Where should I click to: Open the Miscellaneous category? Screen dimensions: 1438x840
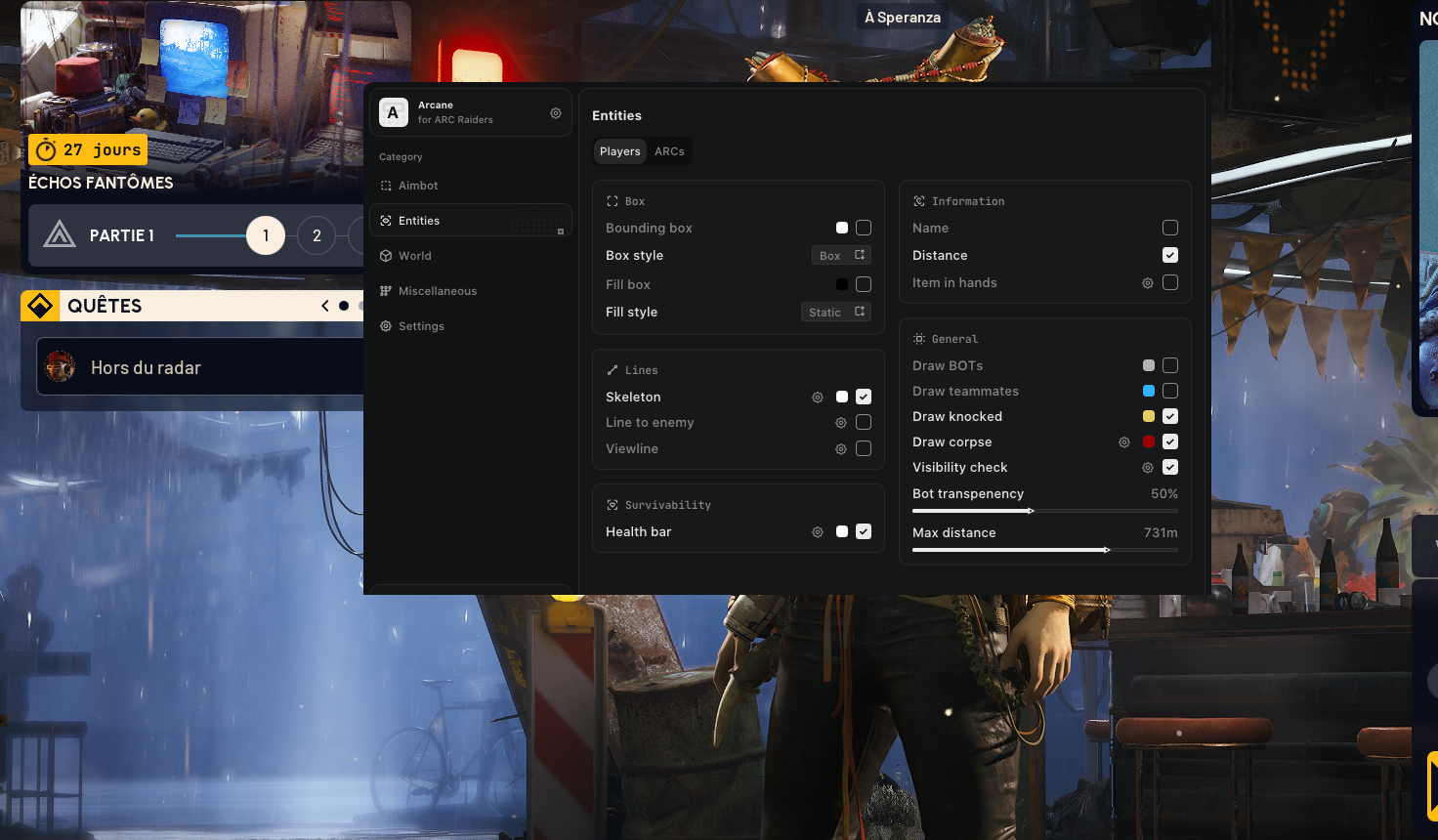click(x=470, y=291)
